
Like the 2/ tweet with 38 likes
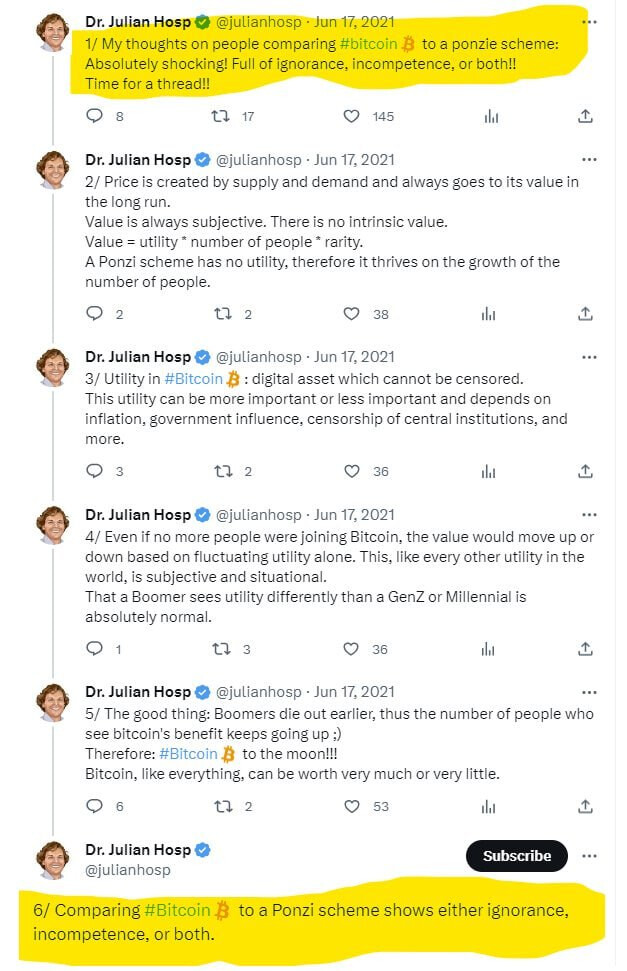351,314
